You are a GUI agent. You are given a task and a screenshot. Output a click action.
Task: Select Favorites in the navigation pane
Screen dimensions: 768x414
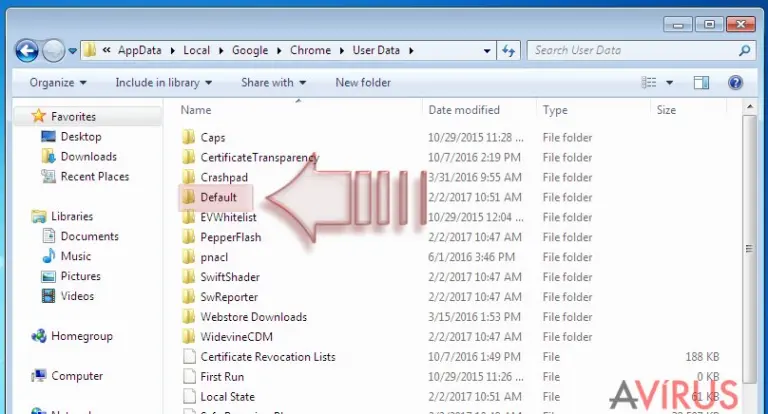click(x=73, y=117)
